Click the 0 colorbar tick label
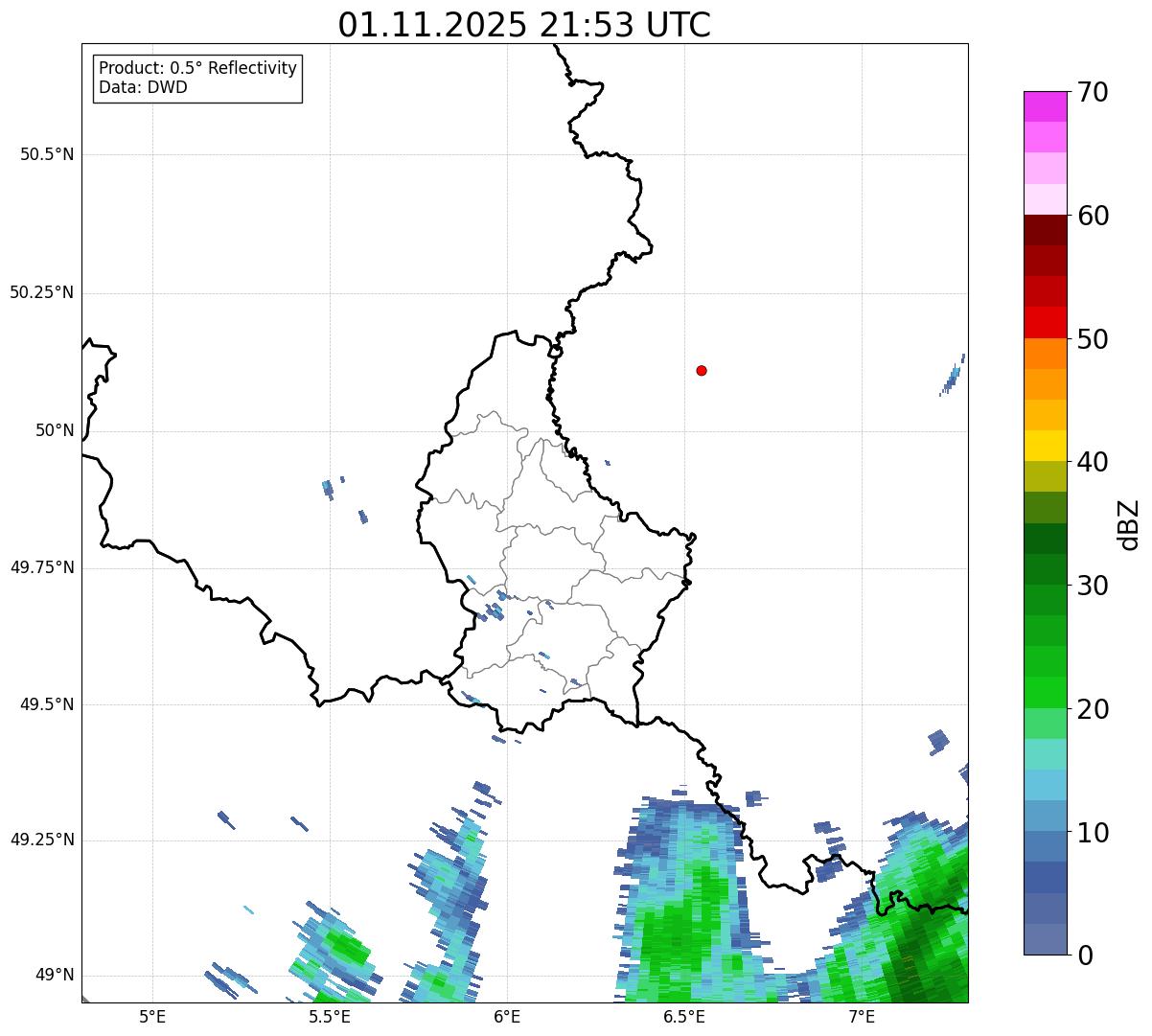Image resolution: width=1152 pixels, height=1036 pixels. (x=1085, y=955)
